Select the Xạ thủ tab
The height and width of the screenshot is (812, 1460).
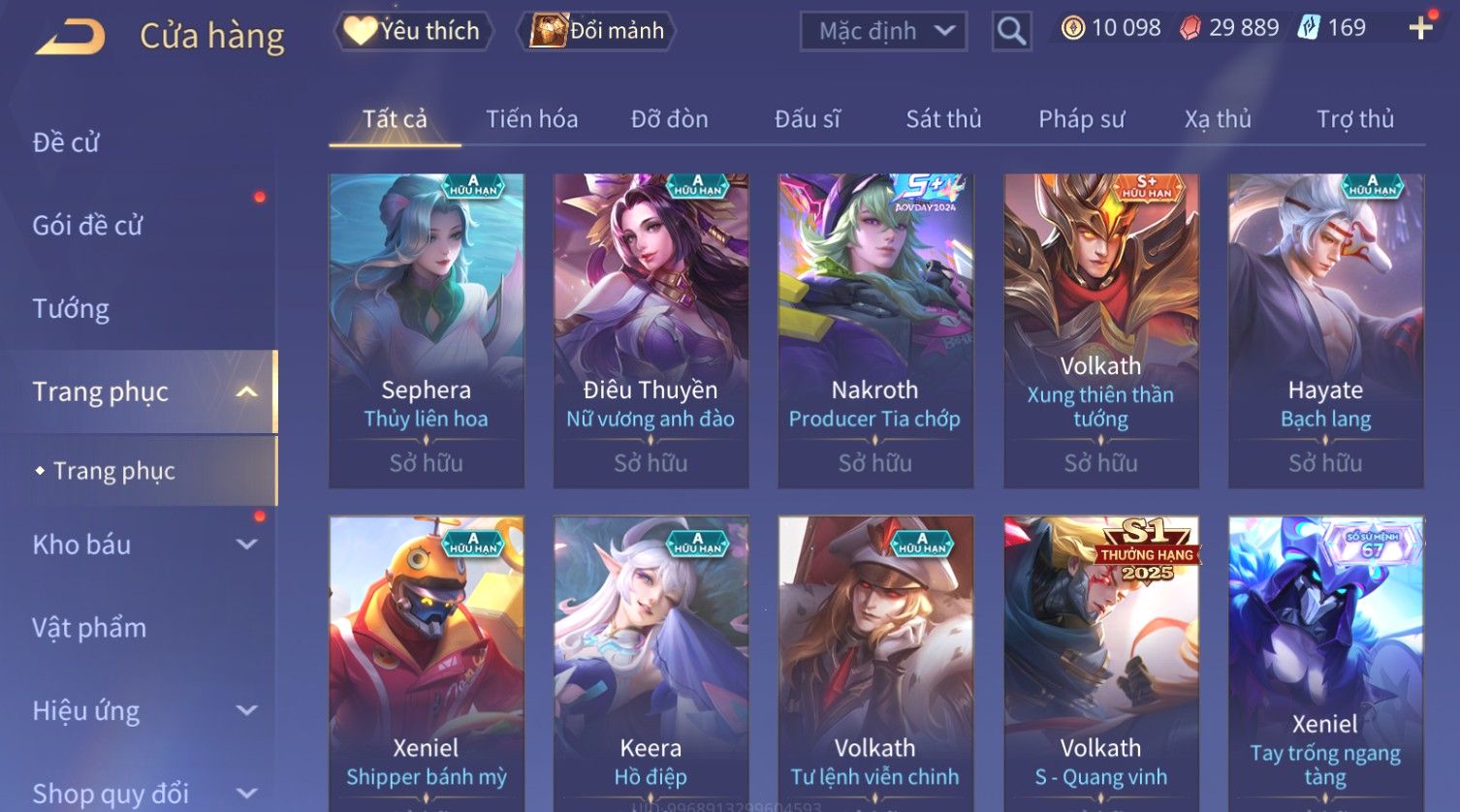pyautogui.click(x=1218, y=119)
